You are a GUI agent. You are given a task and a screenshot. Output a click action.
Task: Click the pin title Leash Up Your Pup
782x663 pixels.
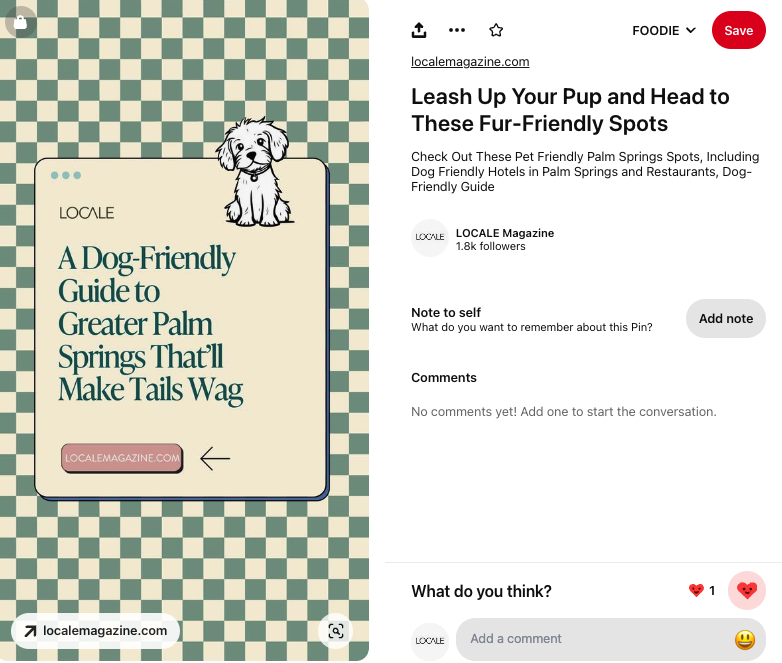click(x=570, y=110)
